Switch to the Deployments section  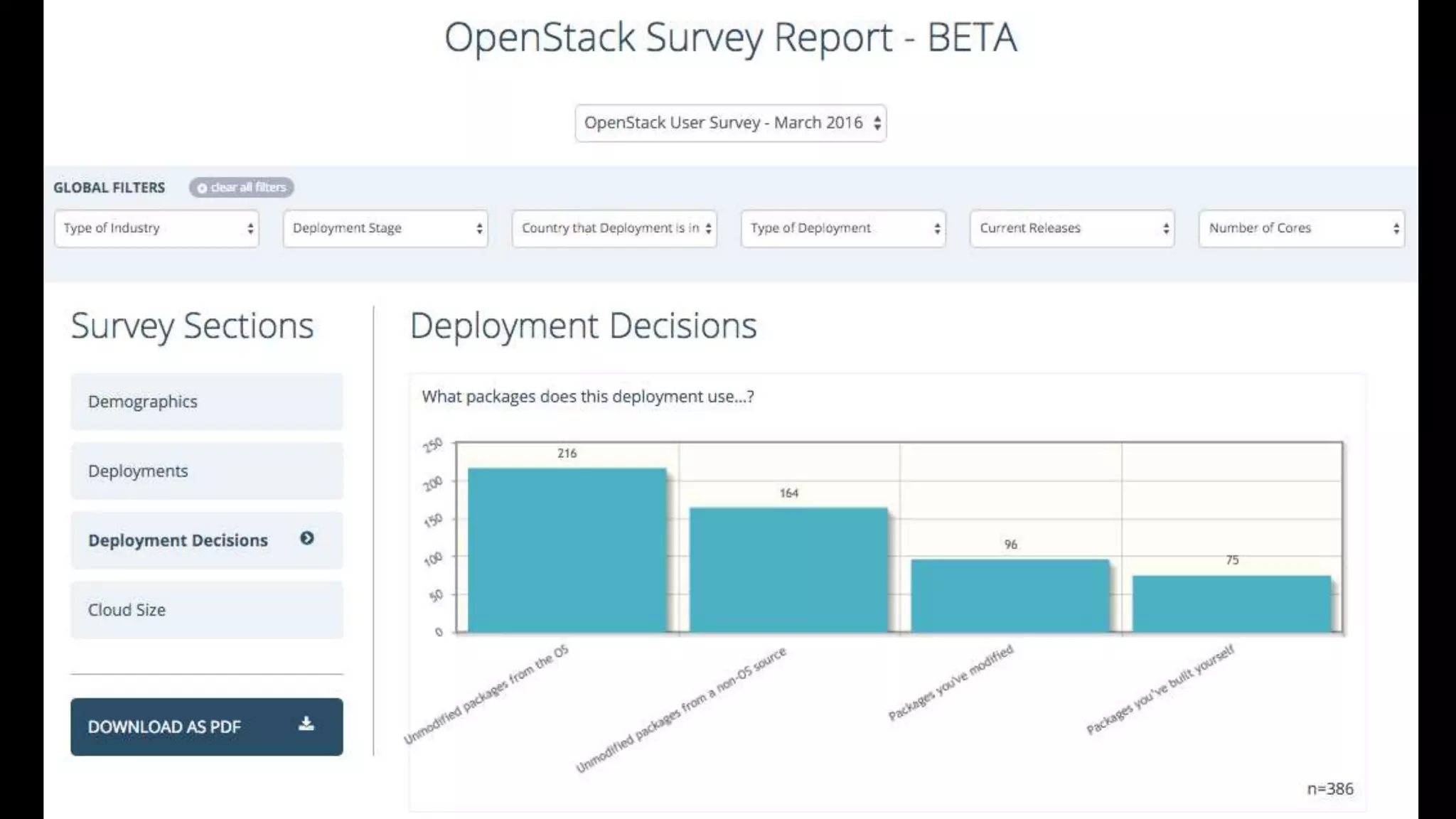tap(206, 471)
